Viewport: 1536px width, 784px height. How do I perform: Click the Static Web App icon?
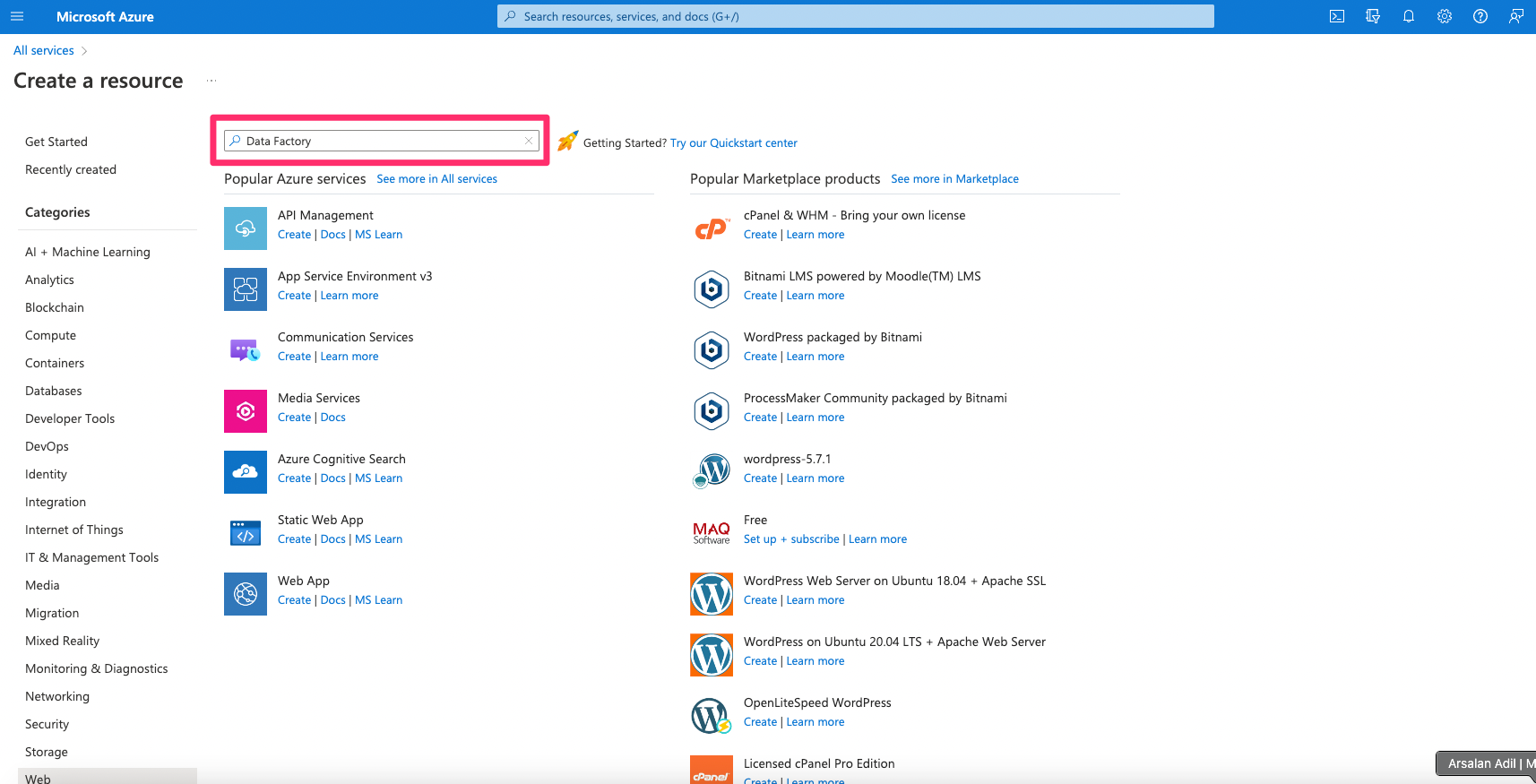click(246, 533)
